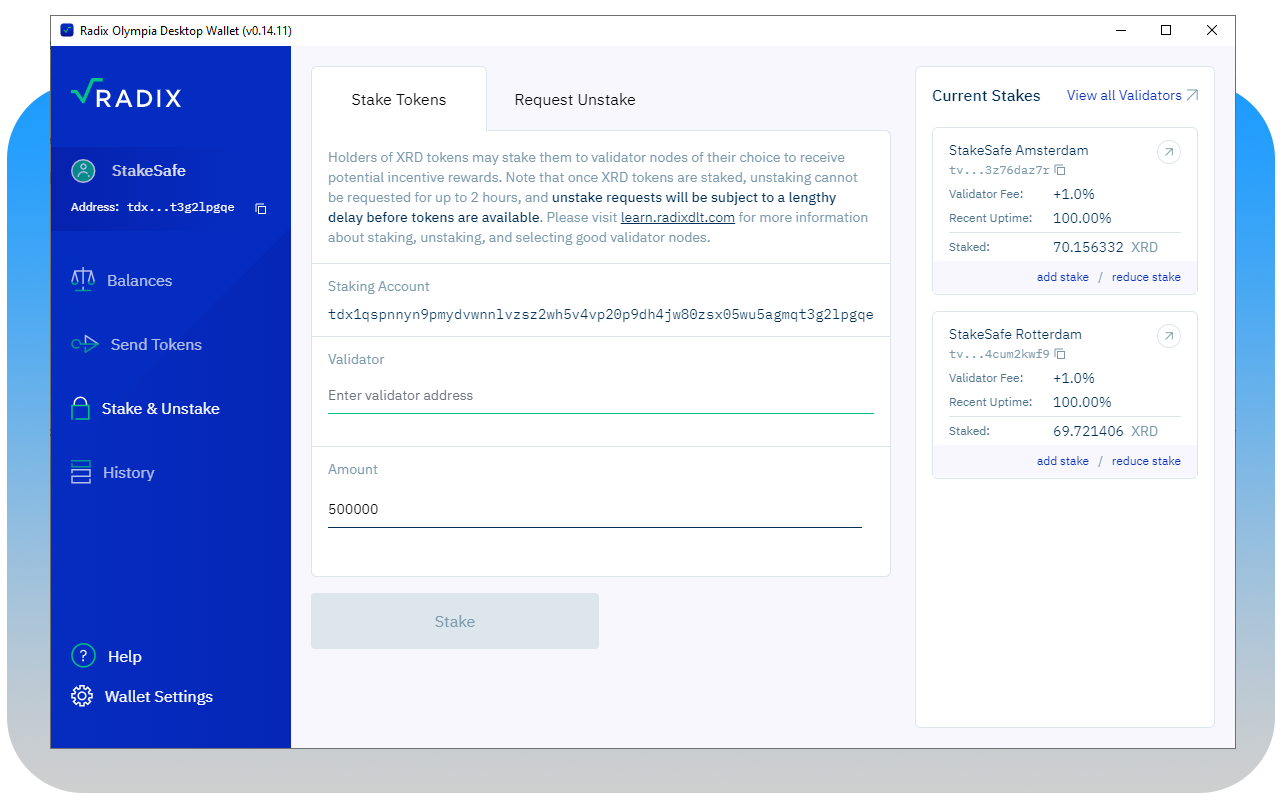
Task: Click the Stake button
Action: (455, 621)
